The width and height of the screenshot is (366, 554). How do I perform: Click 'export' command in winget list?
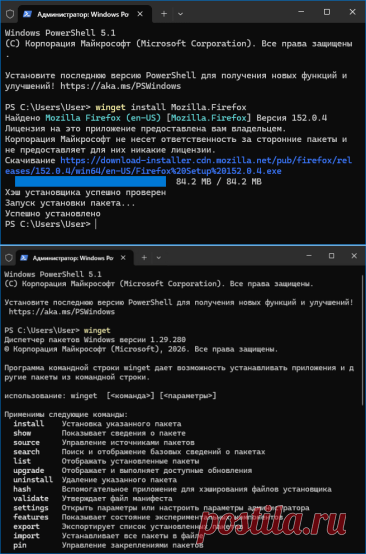(x=26, y=527)
